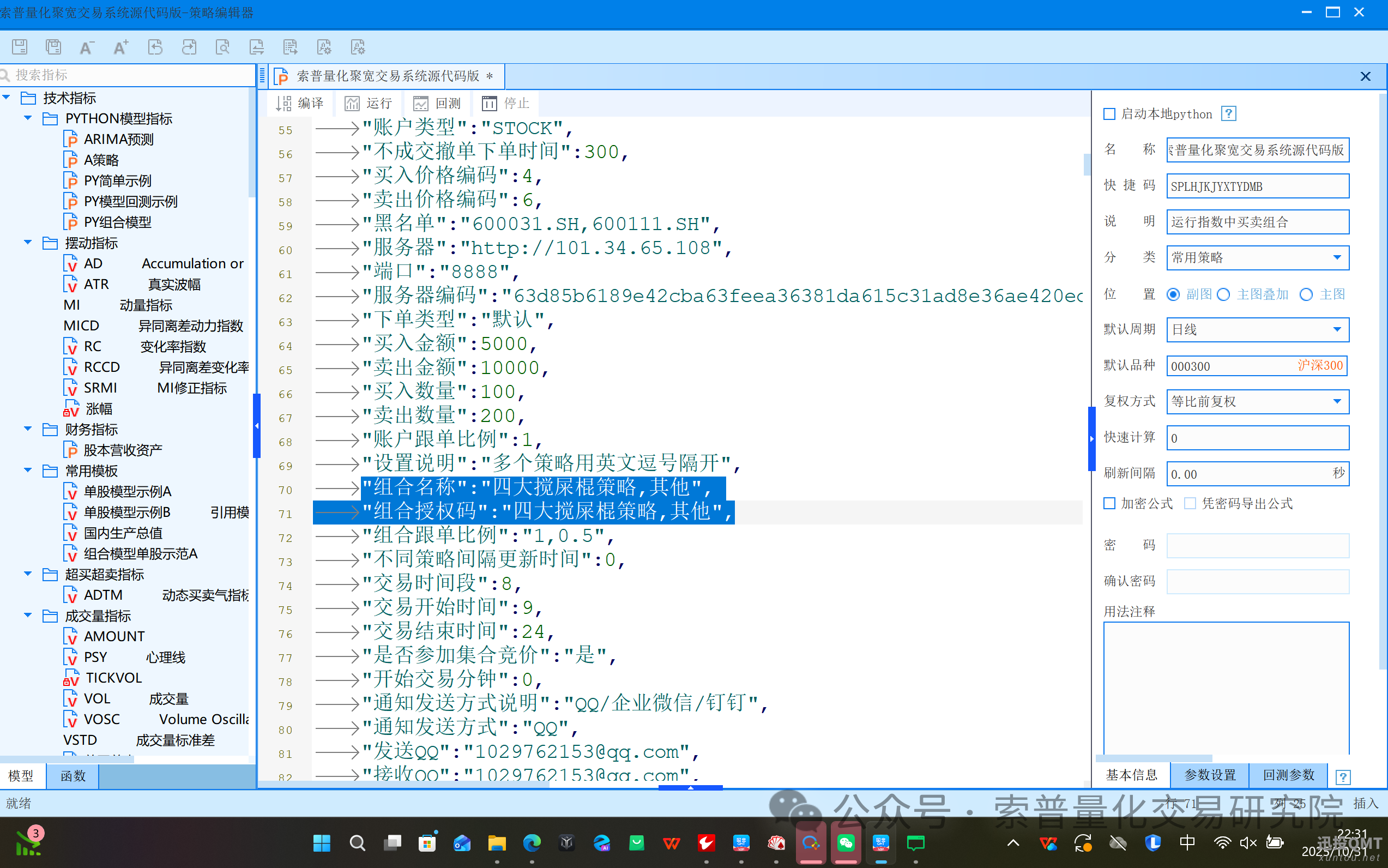This screenshot has height=868, width=1388.
Task: Switch to the 参数设置 tab
Action: tap(1210, 775)
